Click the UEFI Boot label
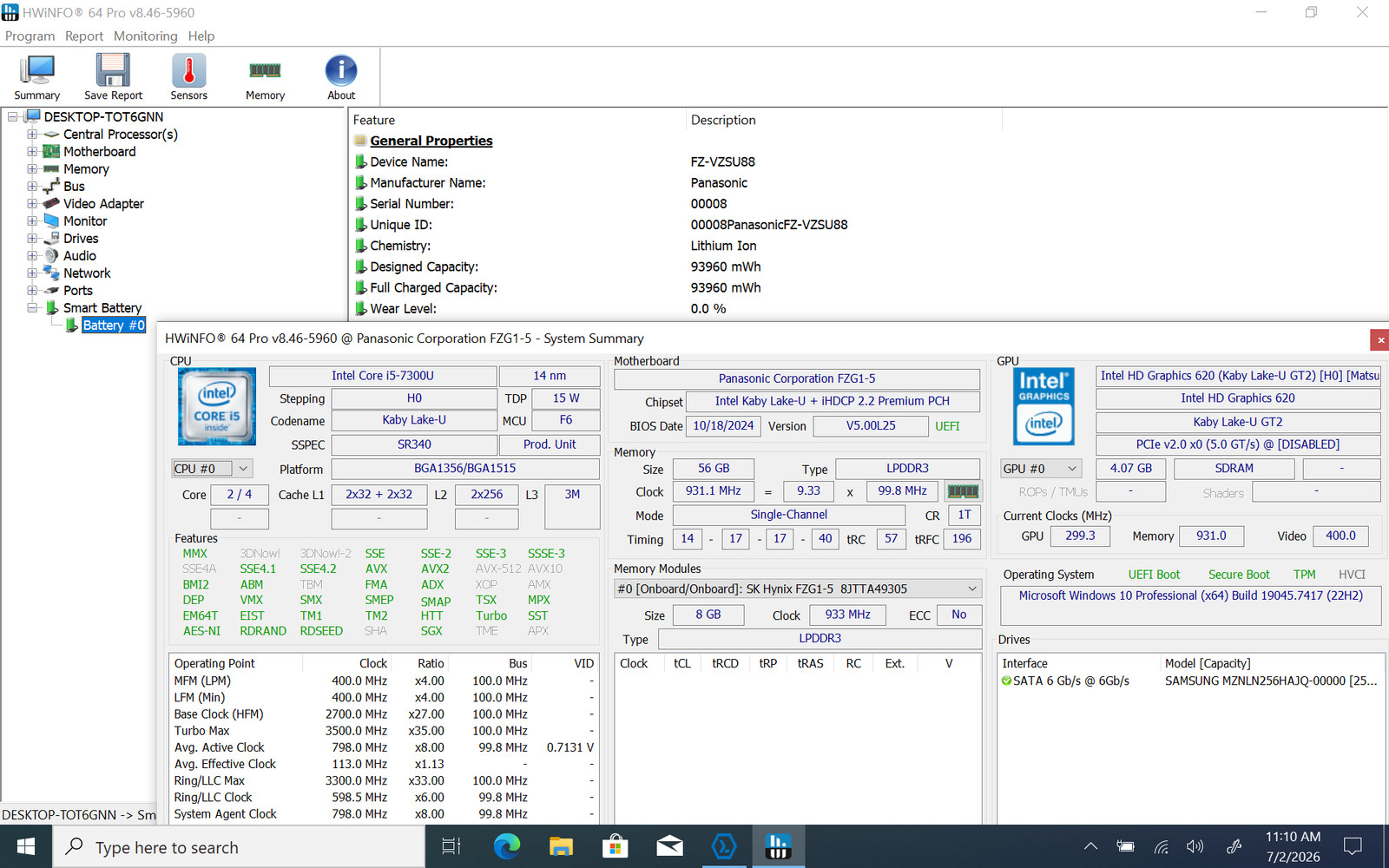 tap(1154, 575)
